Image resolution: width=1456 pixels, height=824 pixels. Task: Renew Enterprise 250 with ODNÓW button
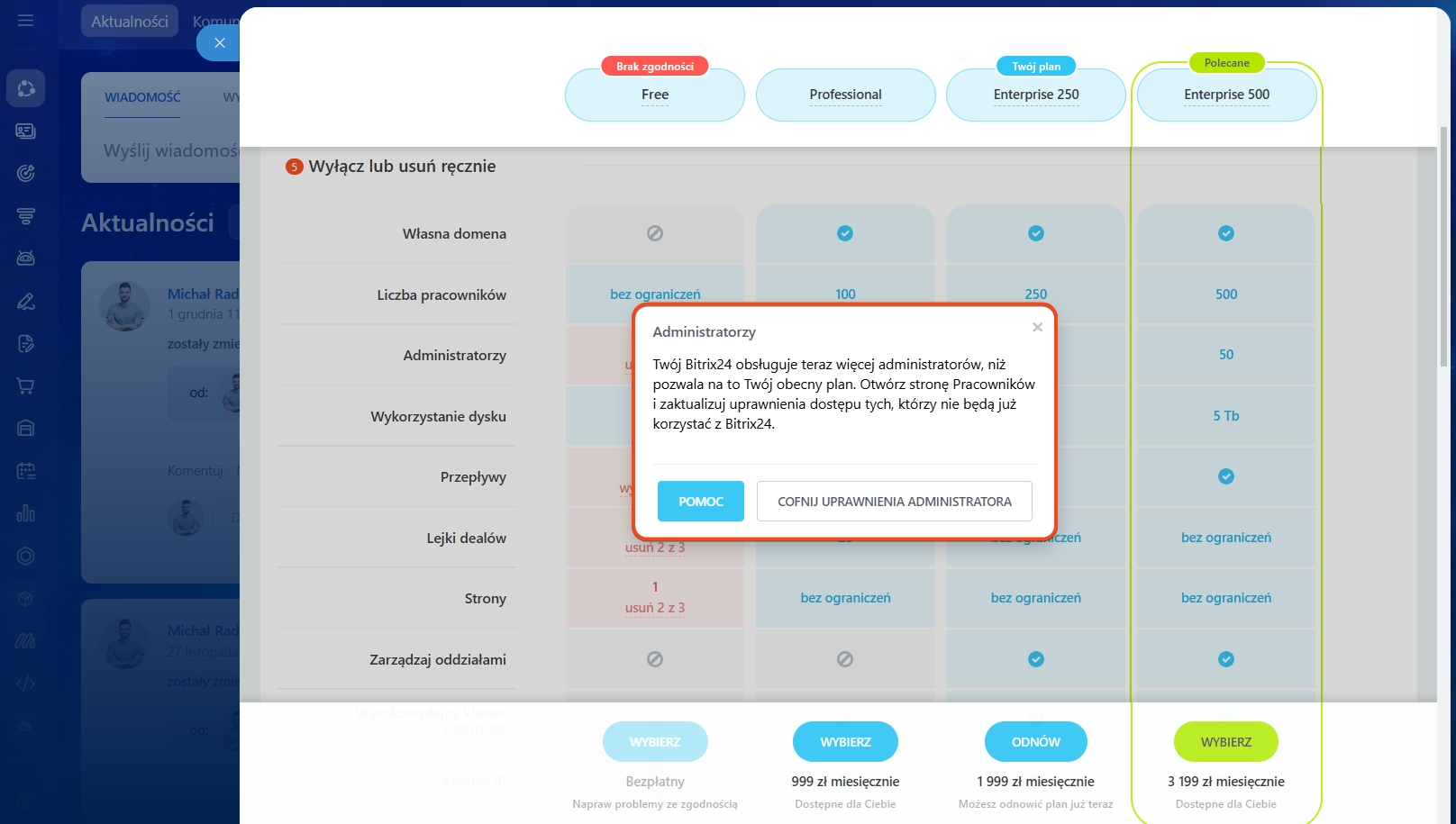1036,742
